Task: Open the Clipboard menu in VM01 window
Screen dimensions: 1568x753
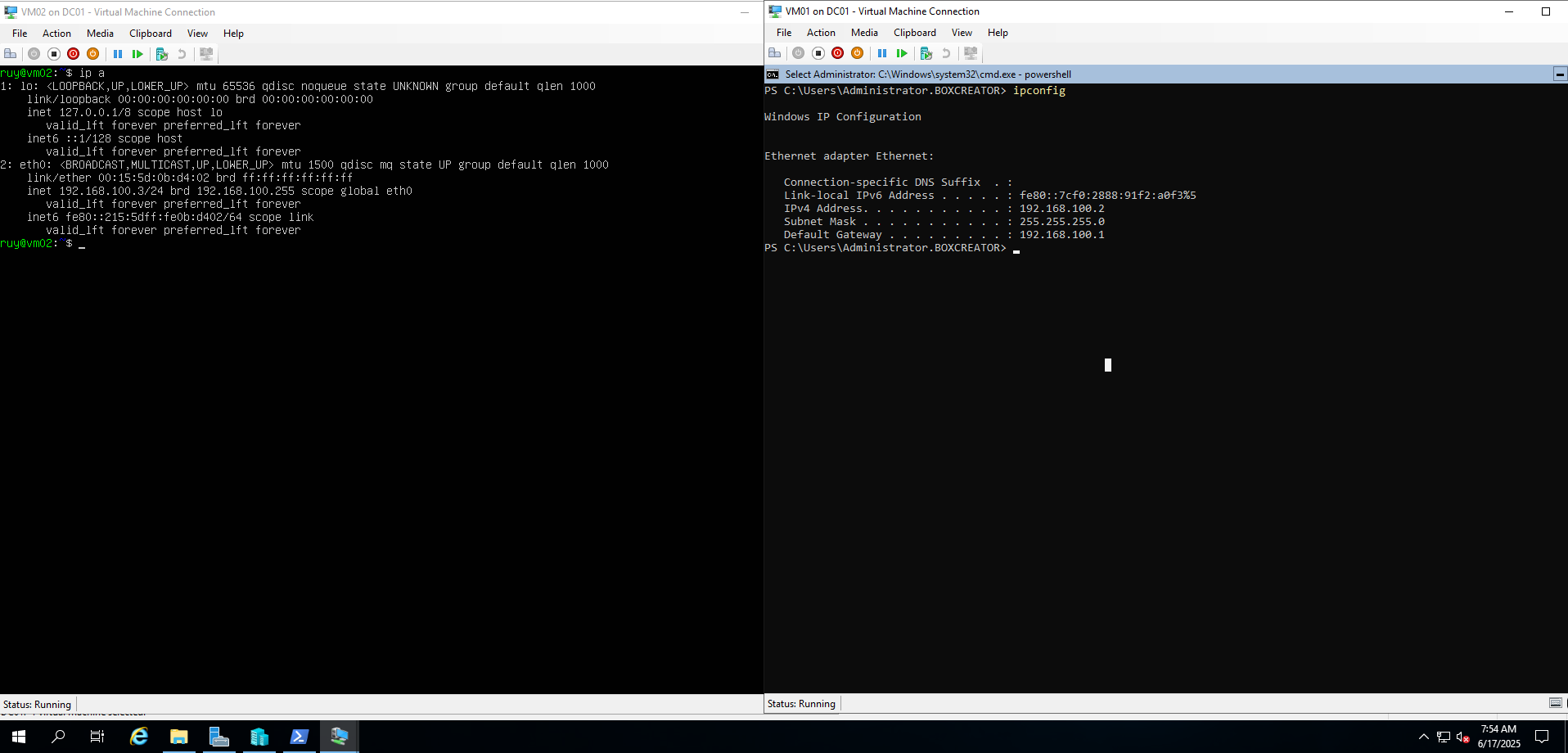Action: coord(914,33)
